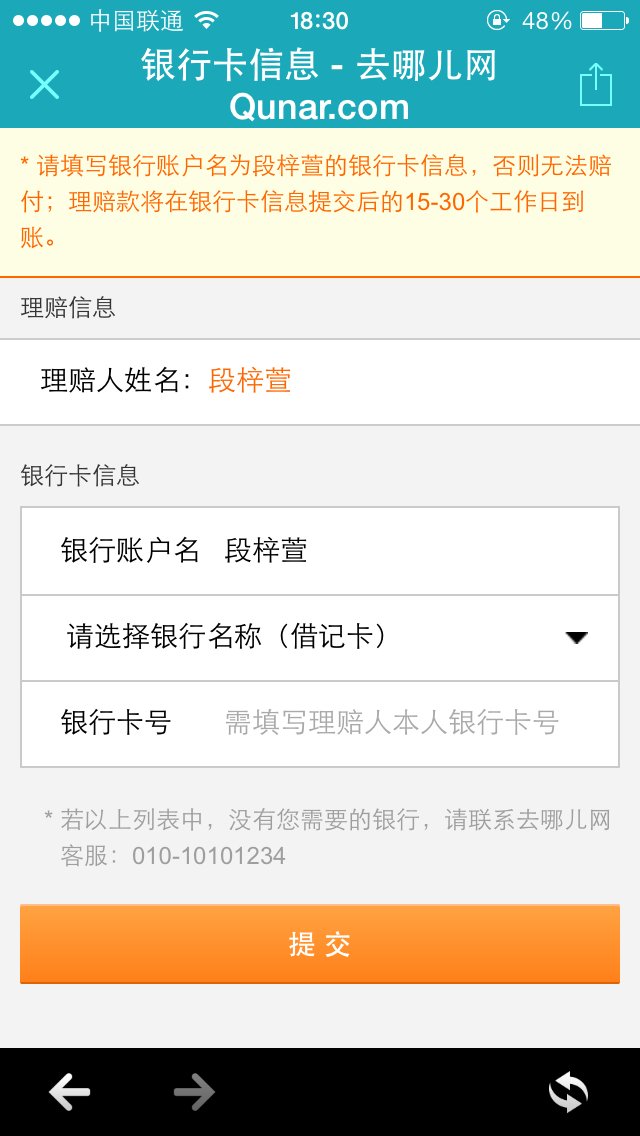Tap the 理赔信息 section header

(68, 308)
